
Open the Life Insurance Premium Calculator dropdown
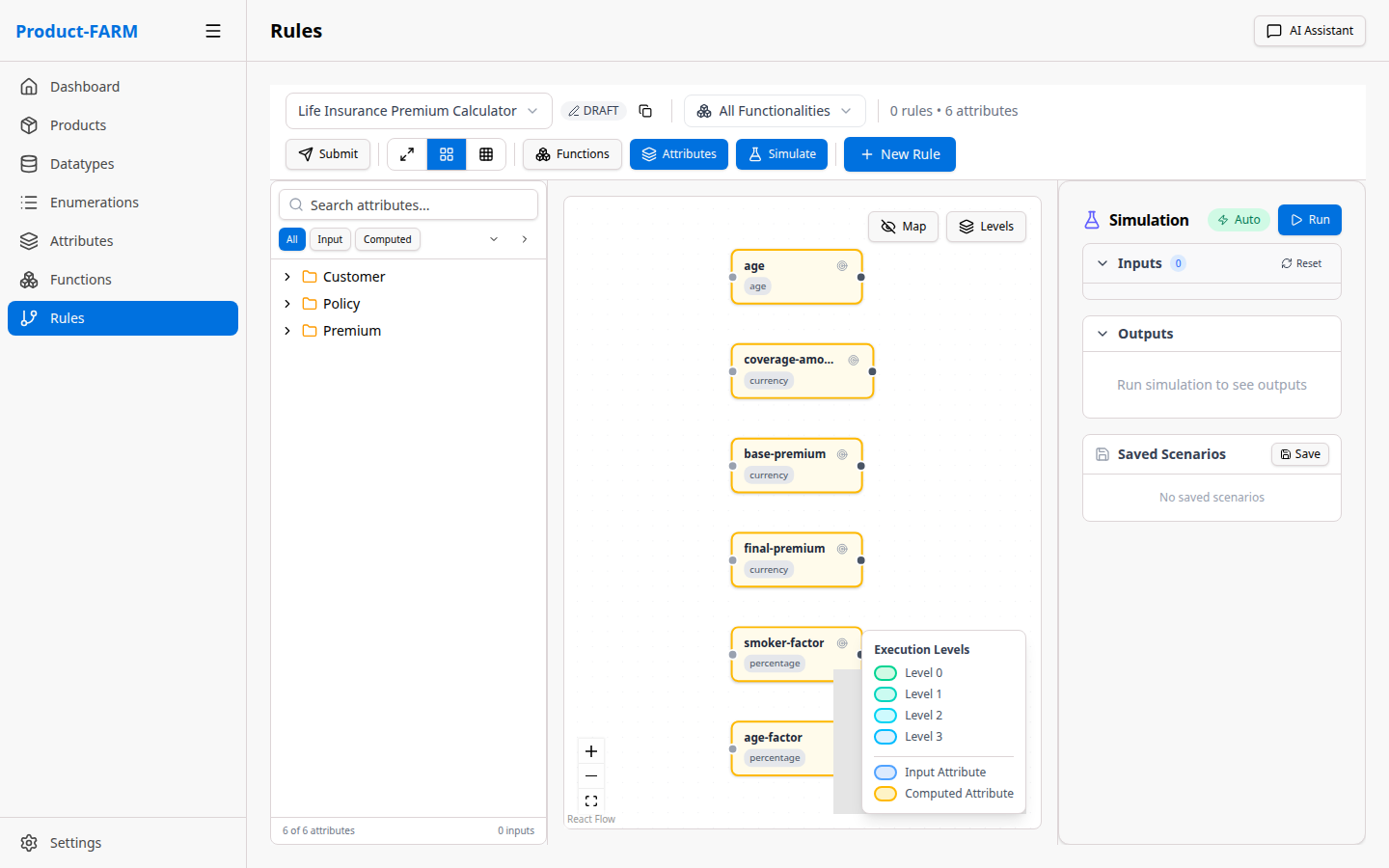[418, 111]
